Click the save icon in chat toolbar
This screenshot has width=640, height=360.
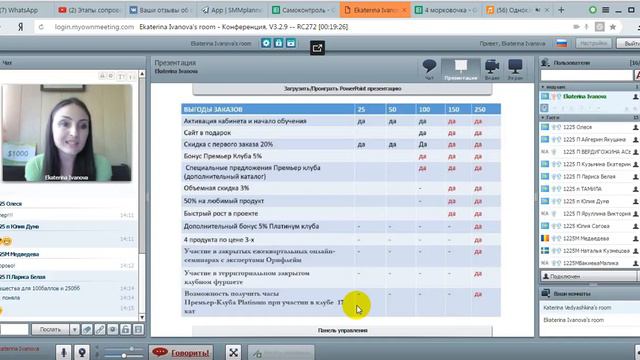click(x=138, y=329)
